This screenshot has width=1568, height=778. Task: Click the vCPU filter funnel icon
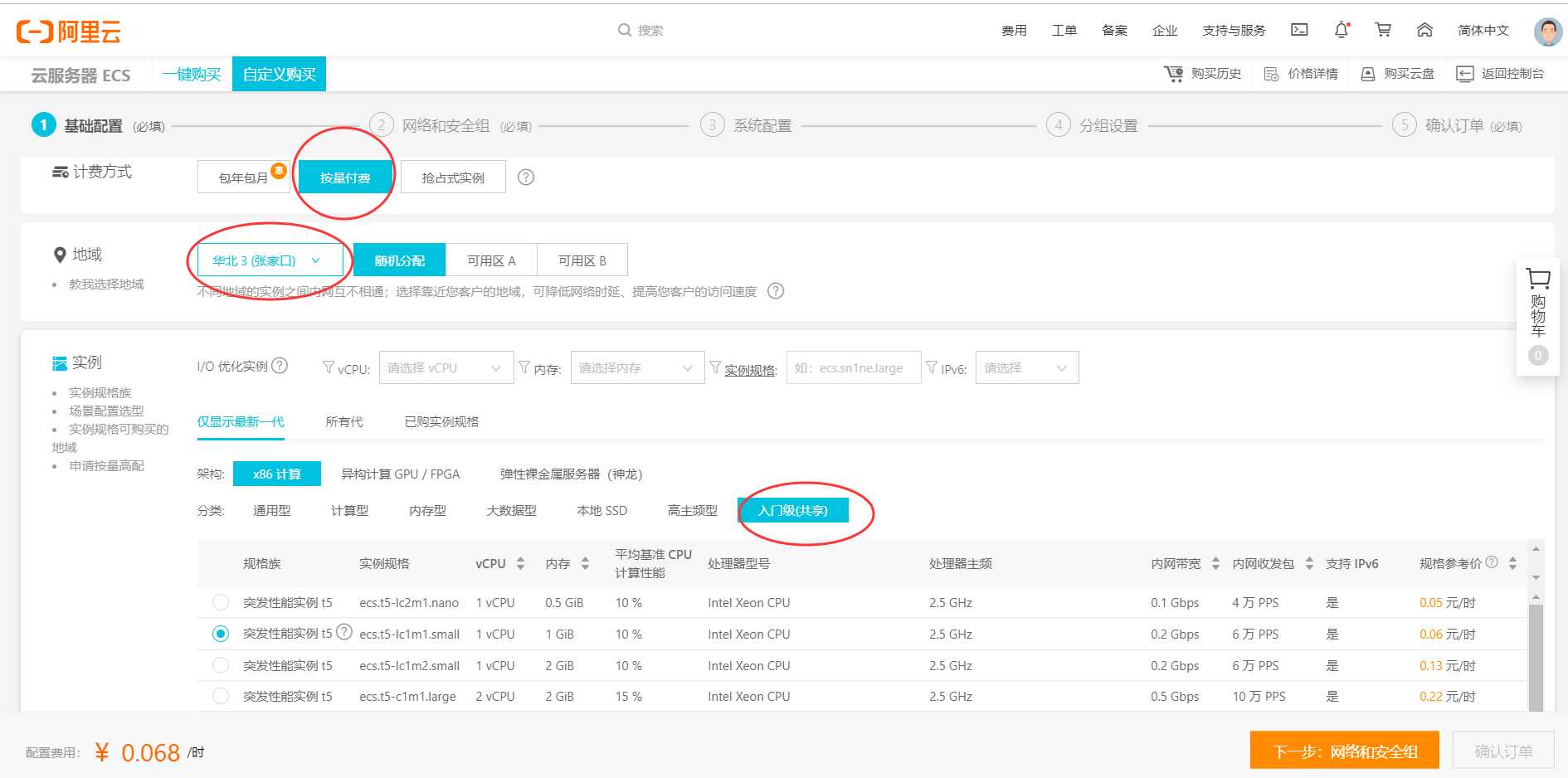329,367
